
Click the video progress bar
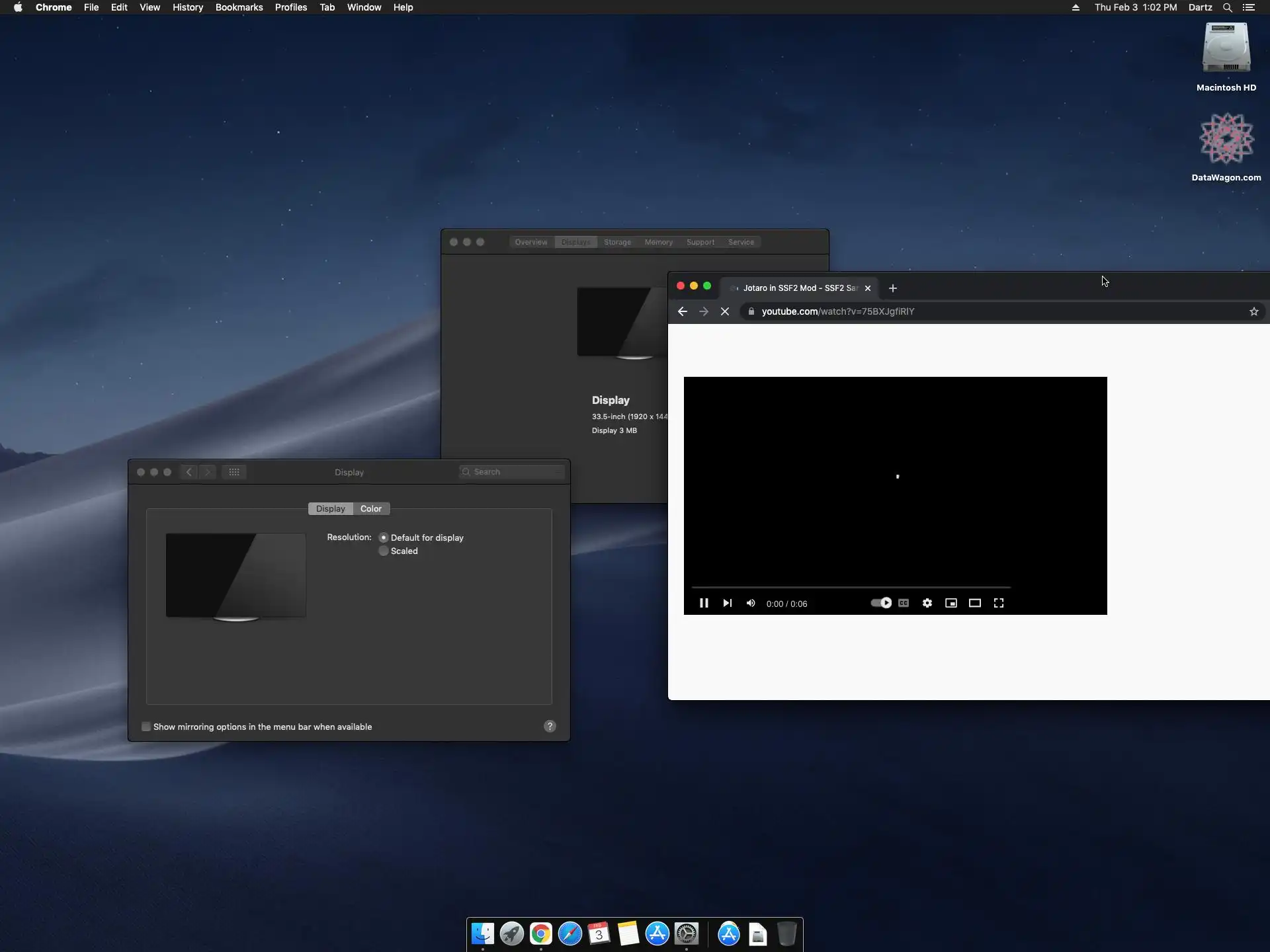coord(851,587)
